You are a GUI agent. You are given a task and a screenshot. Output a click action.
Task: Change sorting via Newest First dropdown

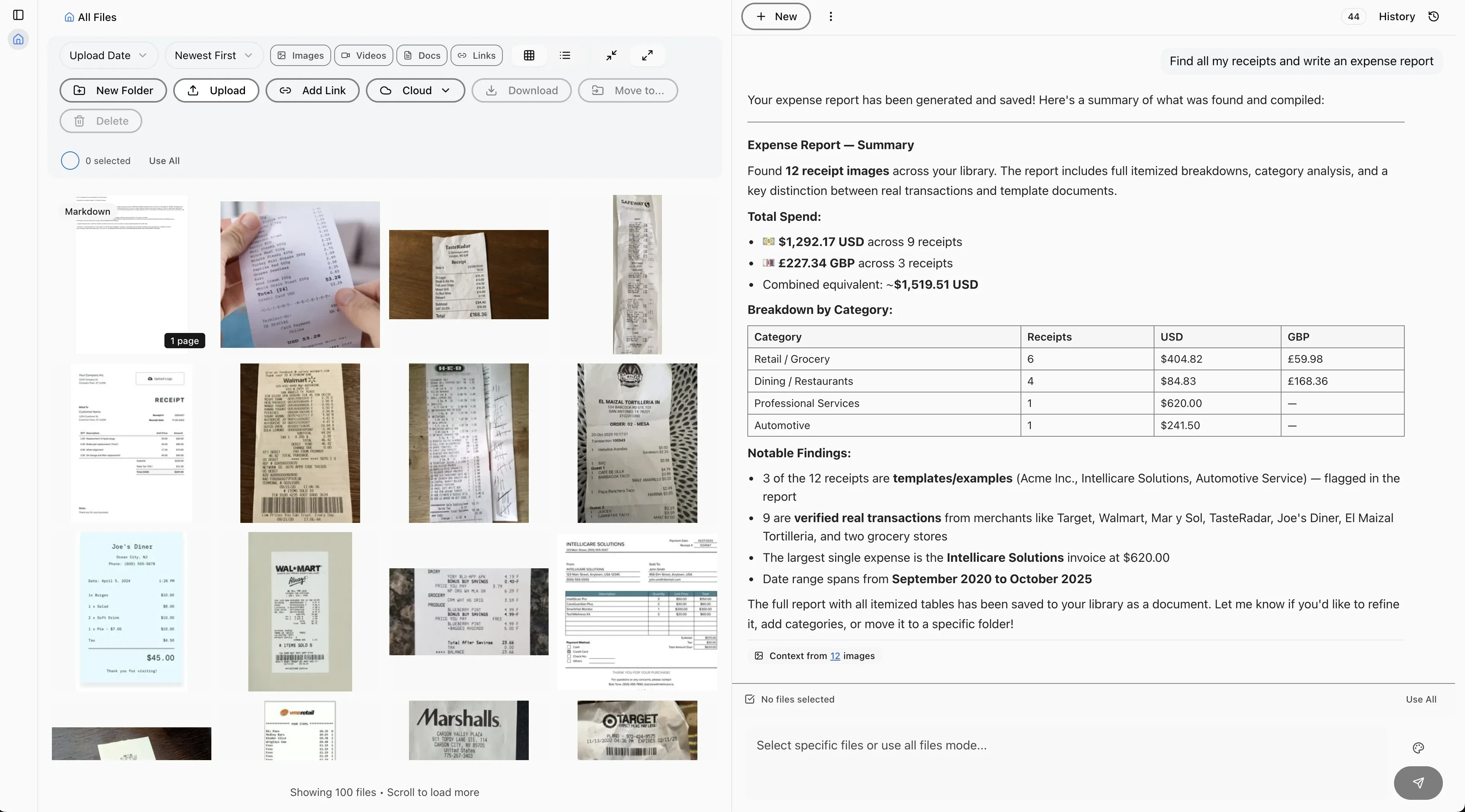click(x=213, y=55)
